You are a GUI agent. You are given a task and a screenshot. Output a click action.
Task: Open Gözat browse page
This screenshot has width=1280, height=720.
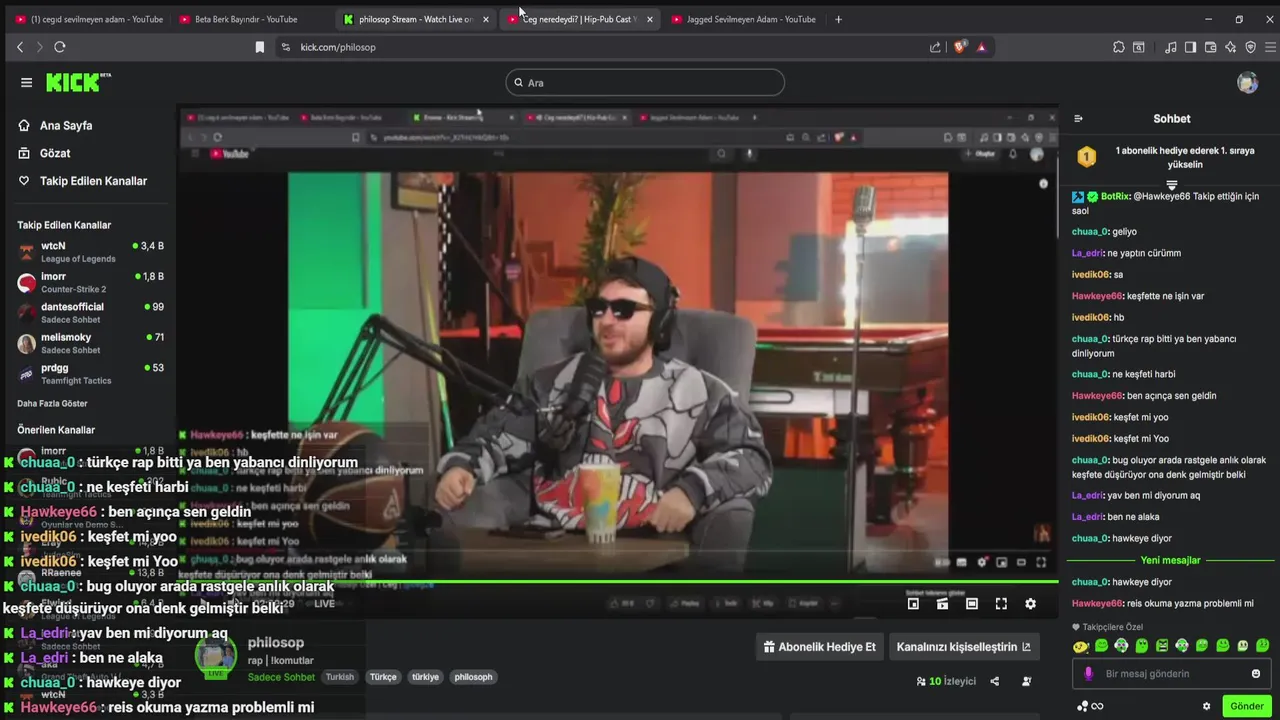(44, 153)
